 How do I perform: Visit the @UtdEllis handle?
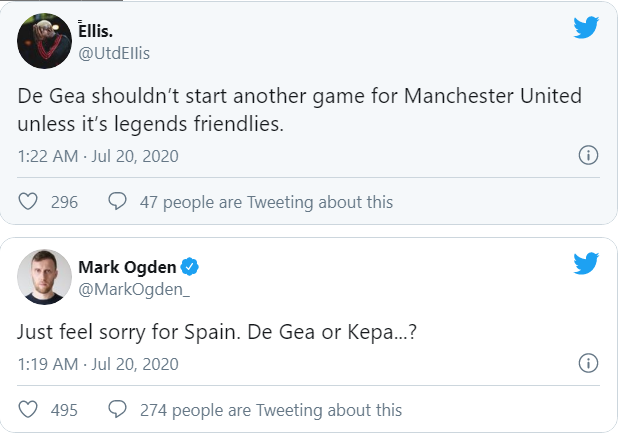point(113,52)
